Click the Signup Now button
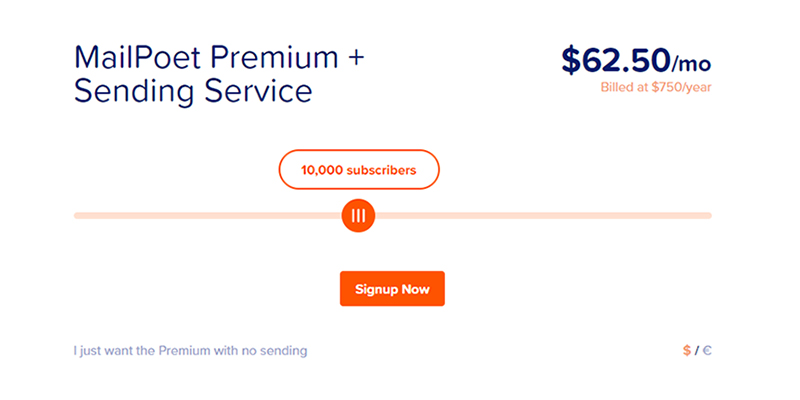Image resolution: width=800 pixels, height=400 pixels. coord(392,289)
